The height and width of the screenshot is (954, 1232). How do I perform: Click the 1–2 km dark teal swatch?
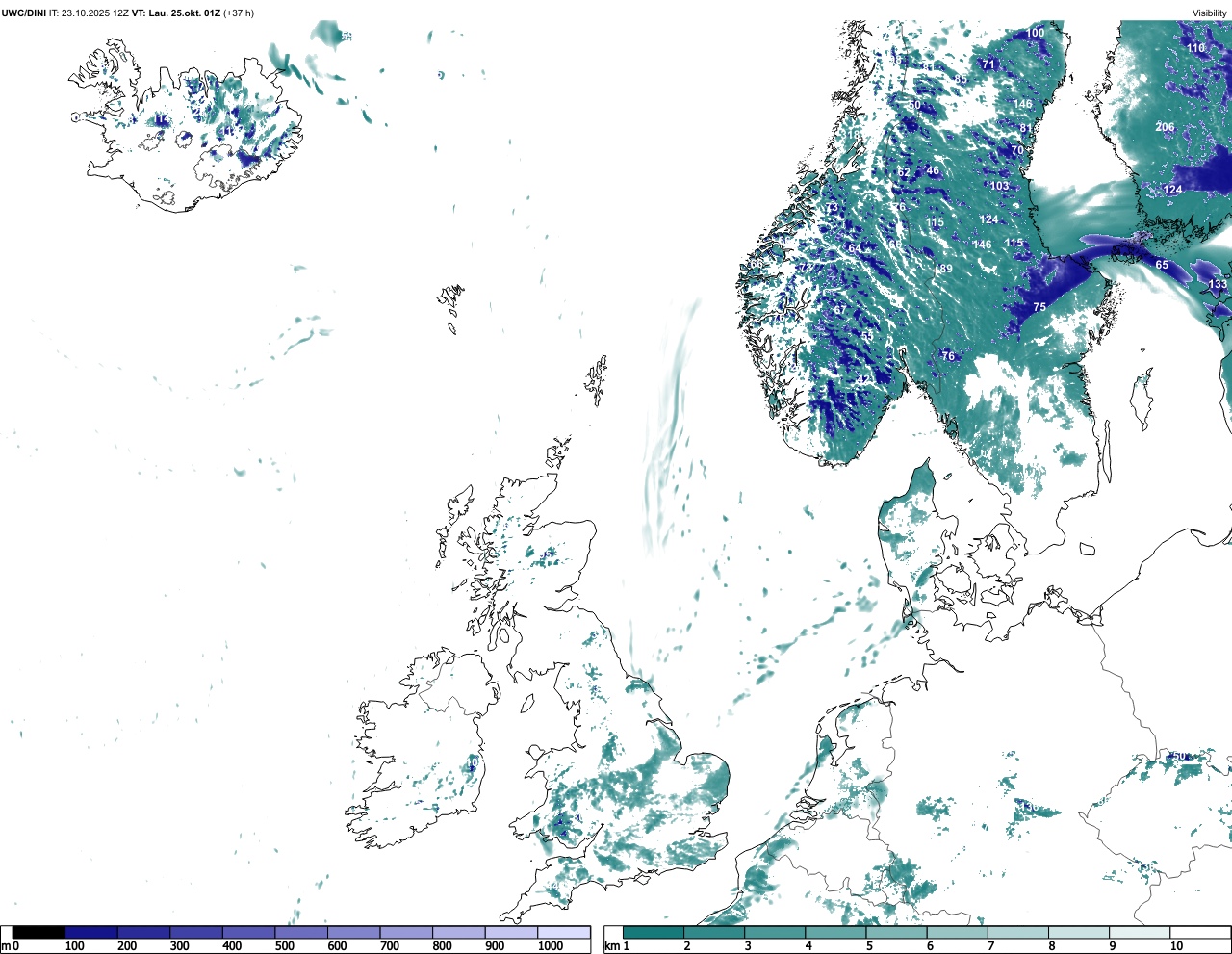click(x=654, y=932)
